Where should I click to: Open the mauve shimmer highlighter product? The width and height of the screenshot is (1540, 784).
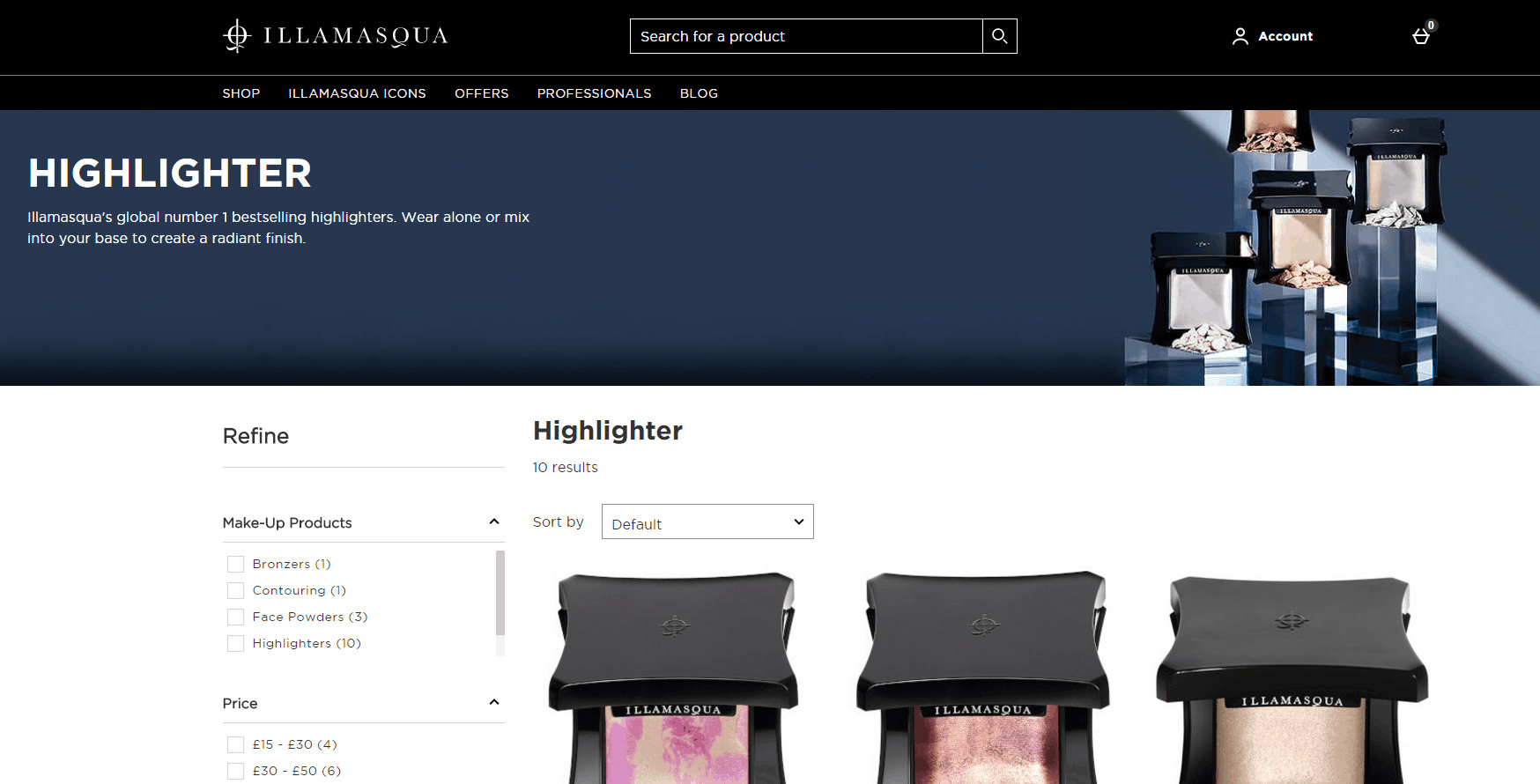(x=982, y=678)
